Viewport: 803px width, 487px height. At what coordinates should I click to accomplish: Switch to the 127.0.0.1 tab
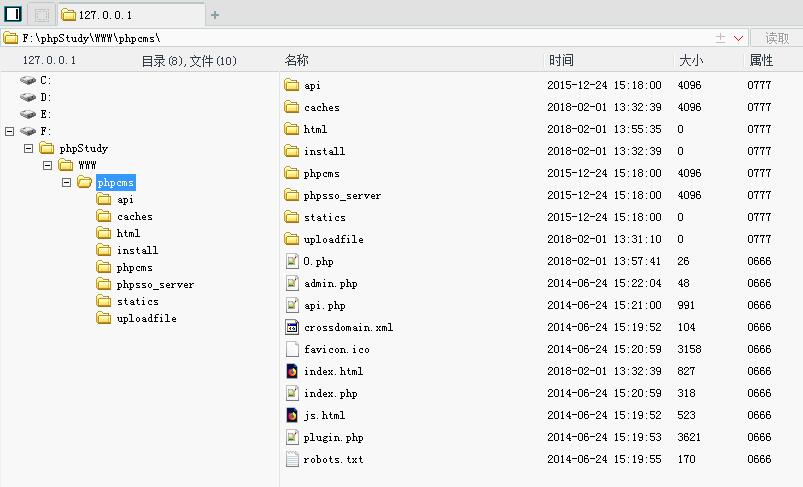[132, 15]
